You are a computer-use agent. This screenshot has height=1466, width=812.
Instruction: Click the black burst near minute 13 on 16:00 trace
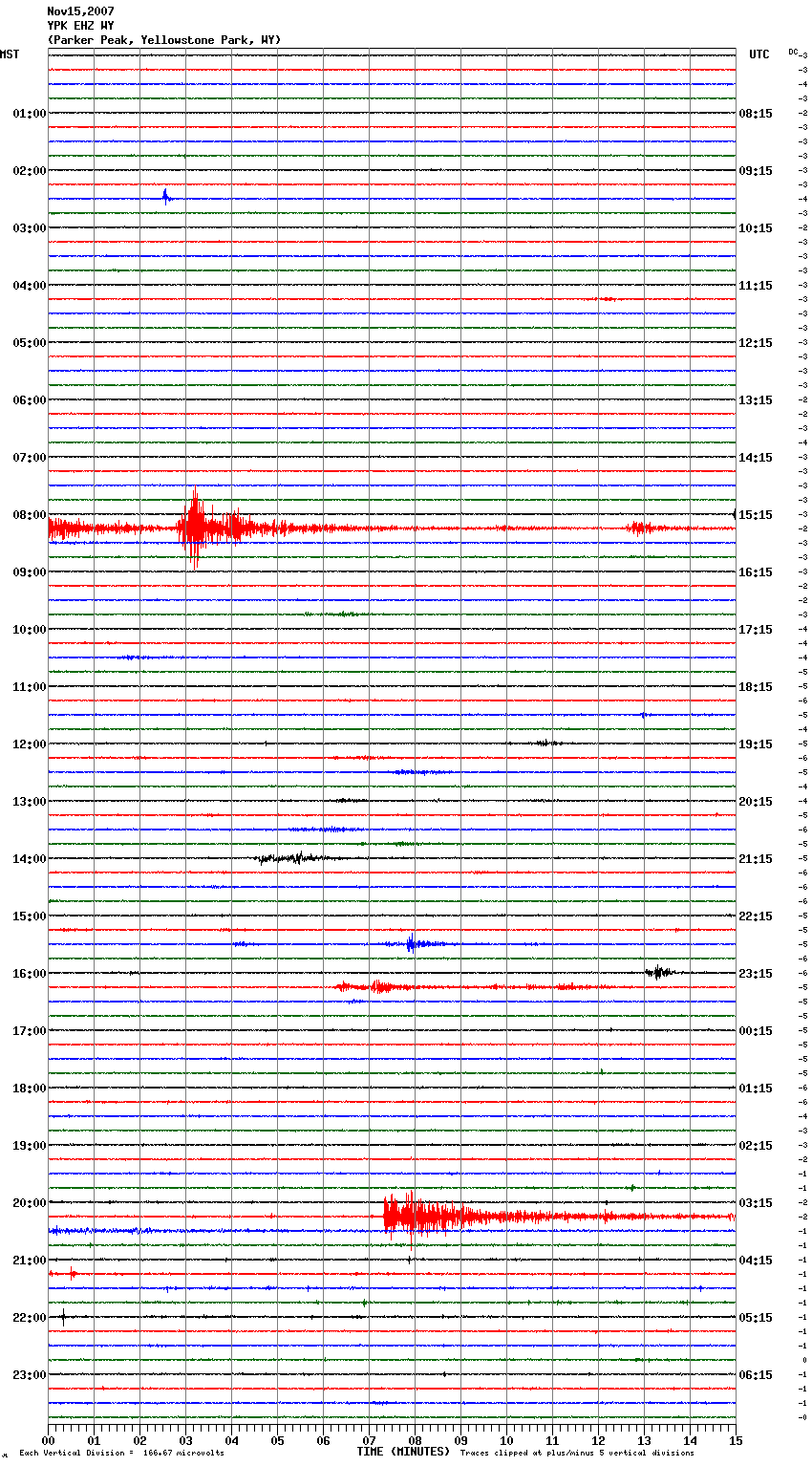tap(659, 973)
